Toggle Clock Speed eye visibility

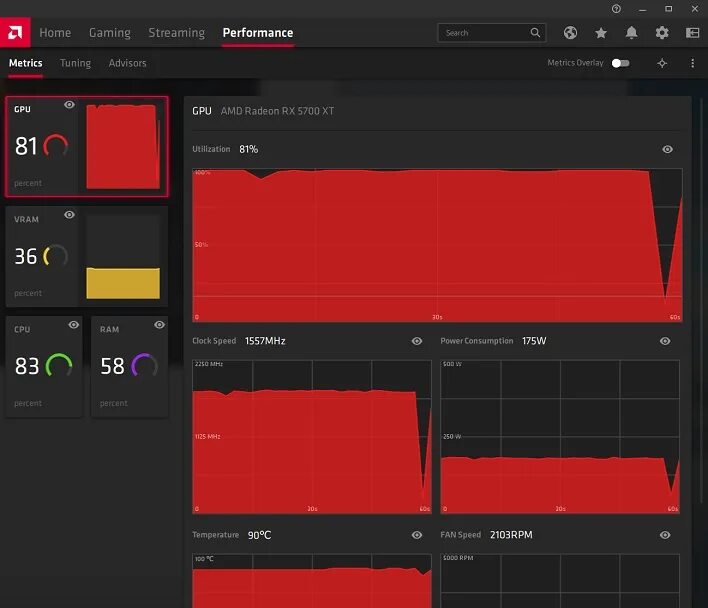(x=417, y=341)
